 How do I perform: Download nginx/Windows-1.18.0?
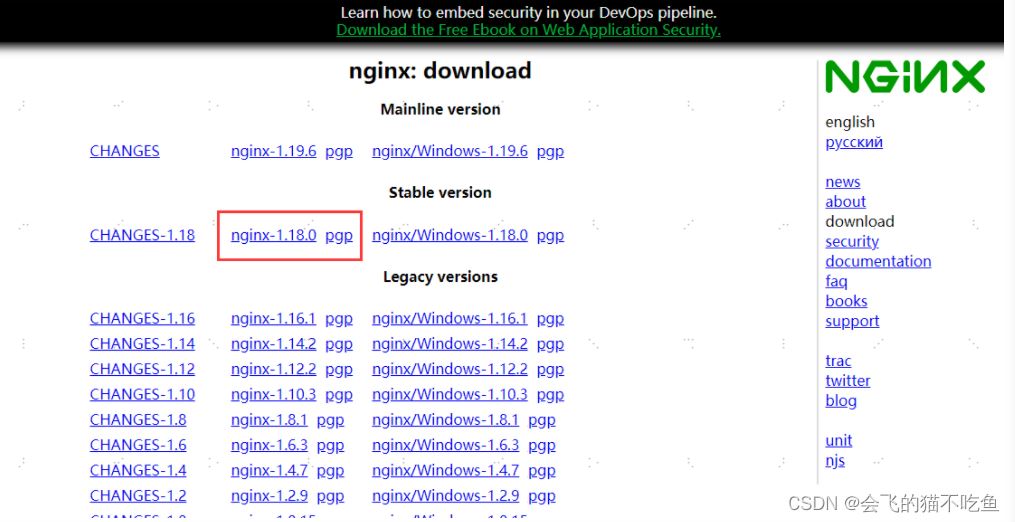pyautogui.click(x=450, y=235)
